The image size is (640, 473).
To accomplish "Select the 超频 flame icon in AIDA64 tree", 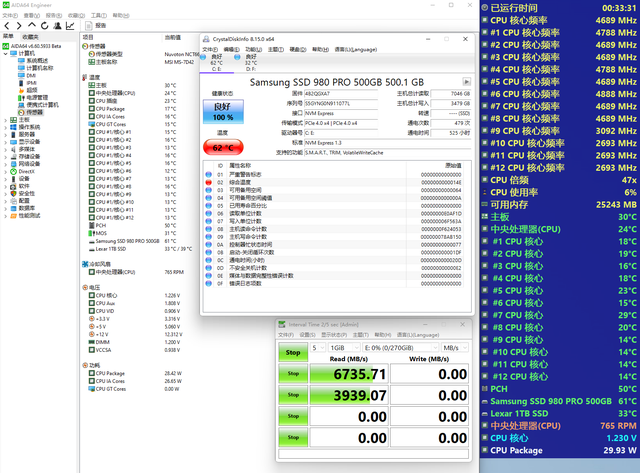I will pos(22,90).
